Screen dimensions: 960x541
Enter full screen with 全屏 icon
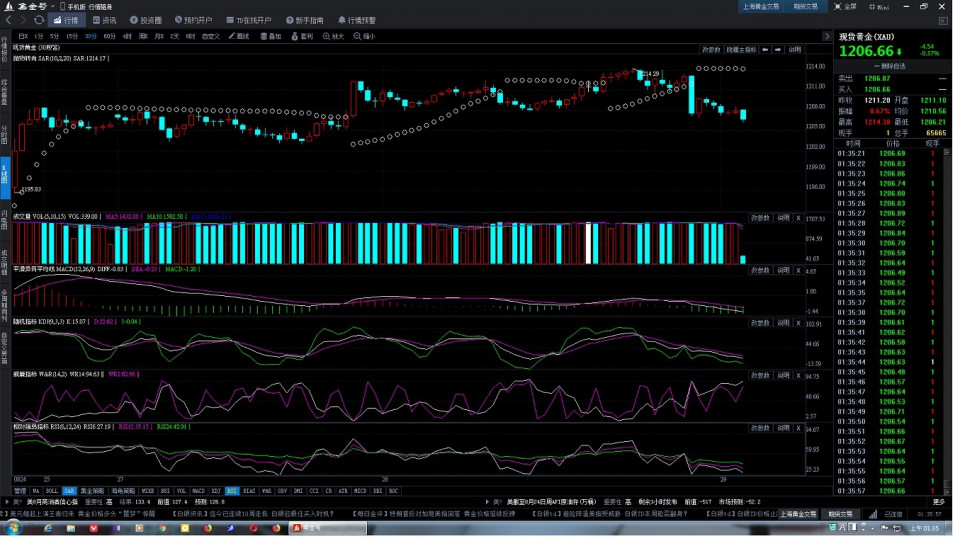coord(845,6)
